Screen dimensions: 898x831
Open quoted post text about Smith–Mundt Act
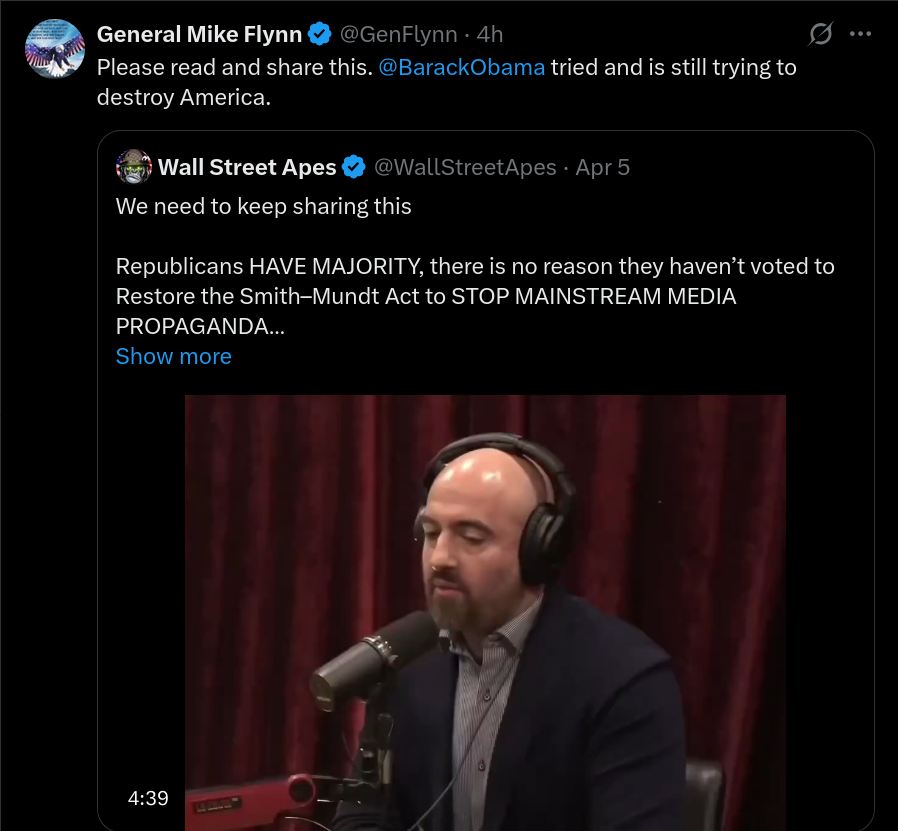click(x=475, y=296)
